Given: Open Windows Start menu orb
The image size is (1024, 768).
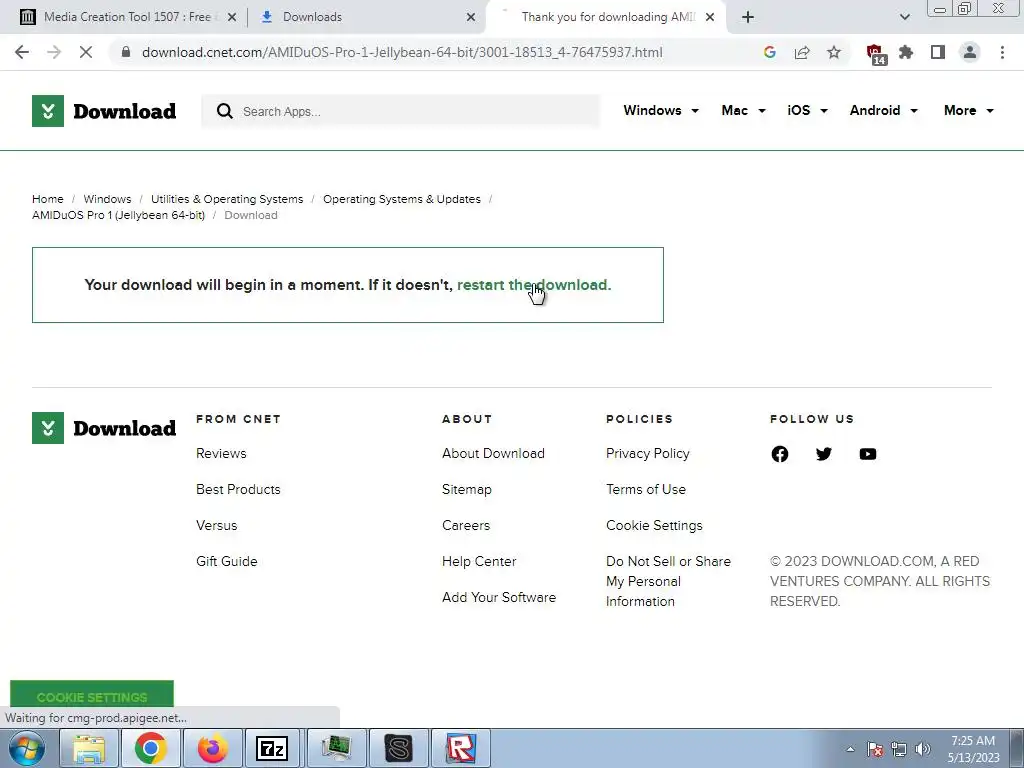Looking at the screenshot, I should click(x=26, y=748).
